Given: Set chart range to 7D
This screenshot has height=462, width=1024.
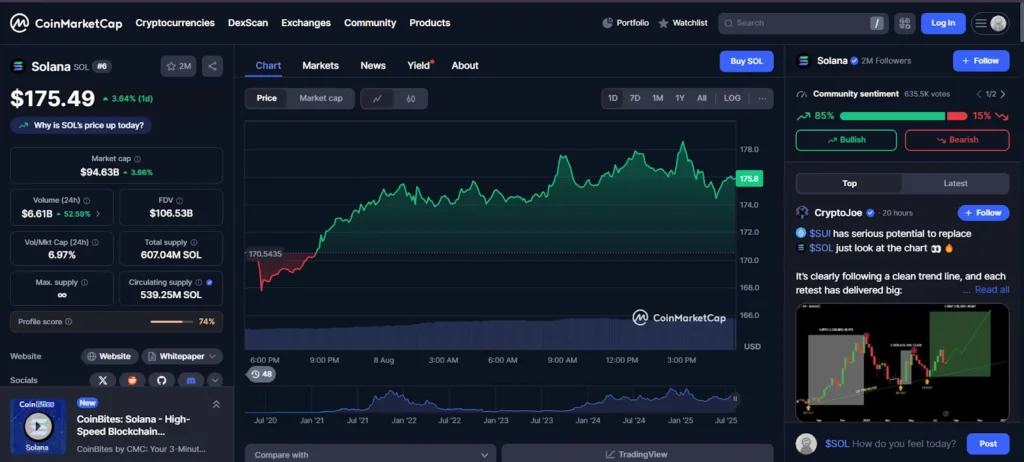Looking at the screenshot, I should (x=635, y=98).
